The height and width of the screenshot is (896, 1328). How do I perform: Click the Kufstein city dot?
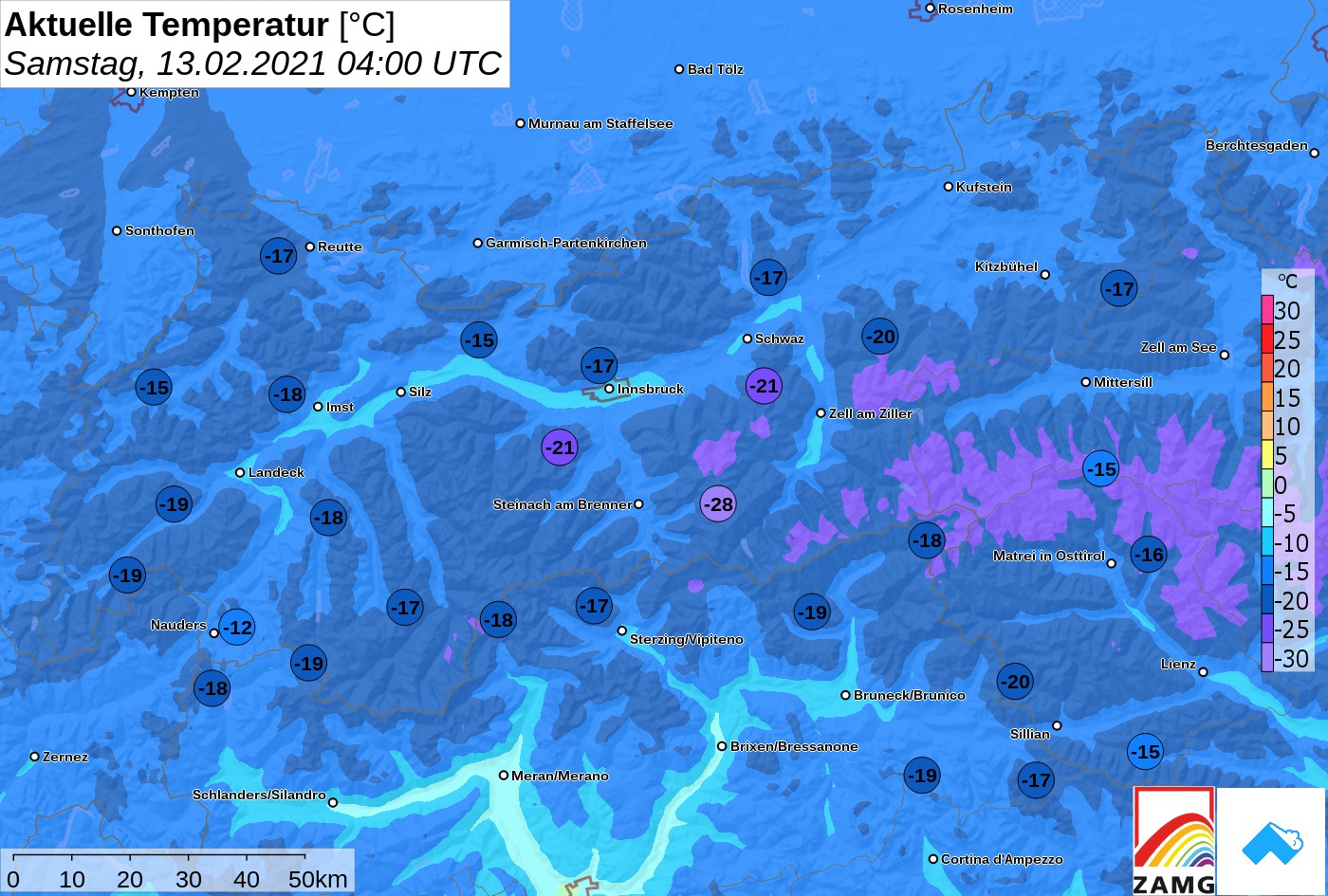(x=949, y=187)
